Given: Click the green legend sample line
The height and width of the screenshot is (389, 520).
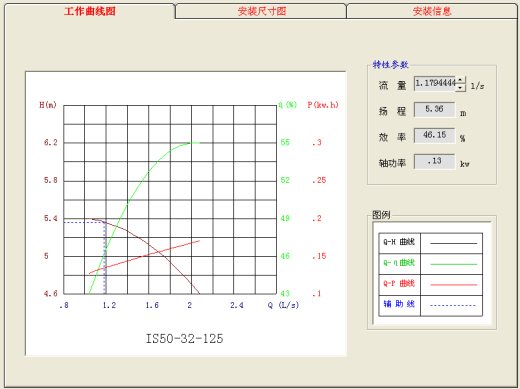Looking at the screenshot, I should [x=453, y=264].
